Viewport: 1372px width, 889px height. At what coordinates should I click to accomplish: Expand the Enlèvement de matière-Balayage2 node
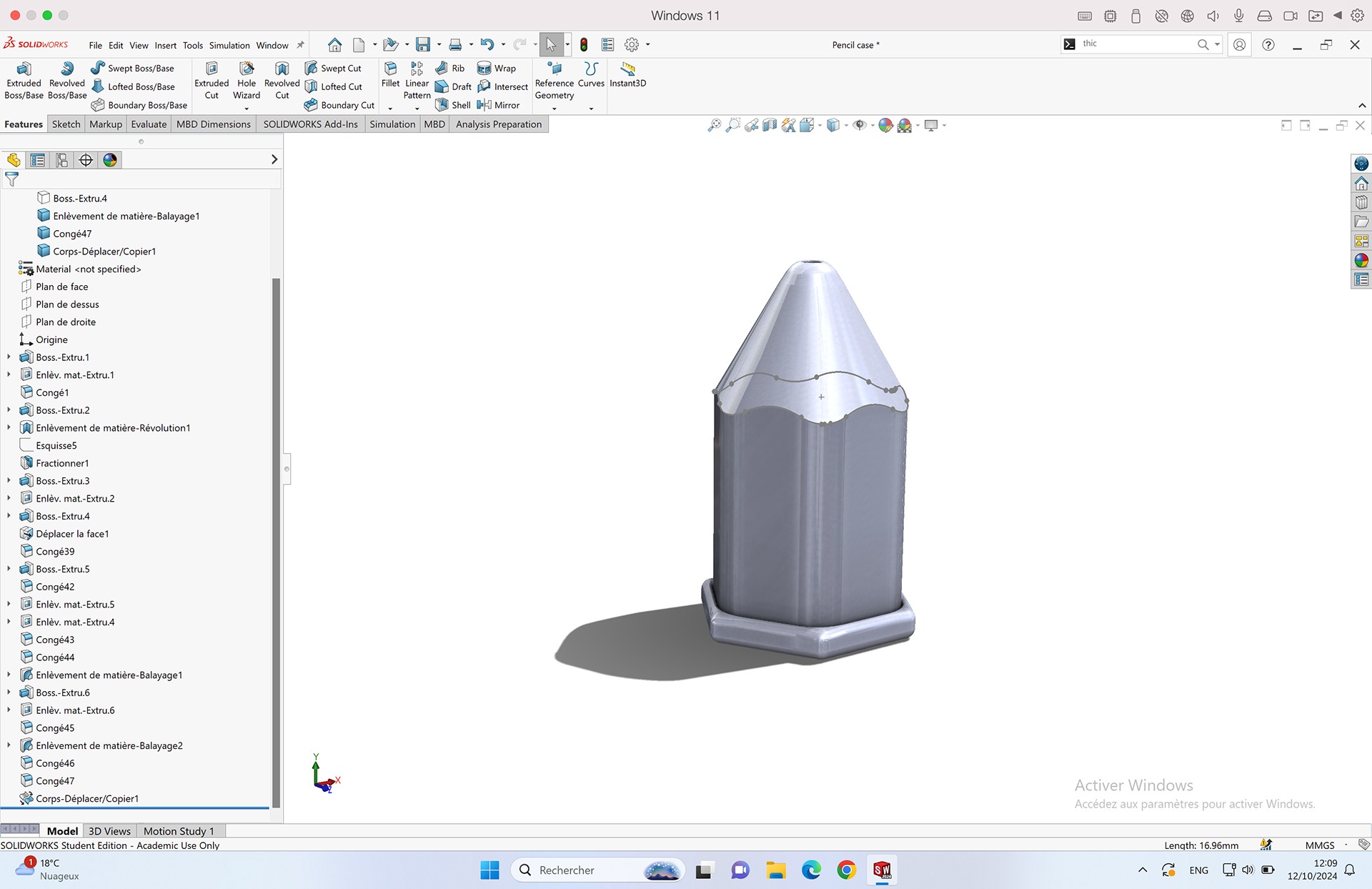[9, 745]
